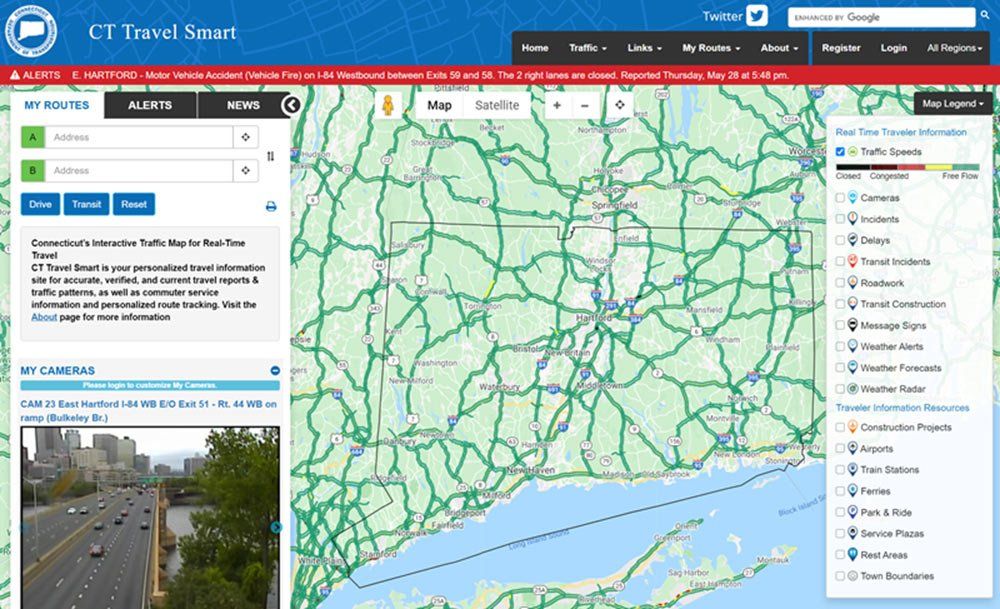
Task: Focus the Google search box
Action: tap(881, 17)
